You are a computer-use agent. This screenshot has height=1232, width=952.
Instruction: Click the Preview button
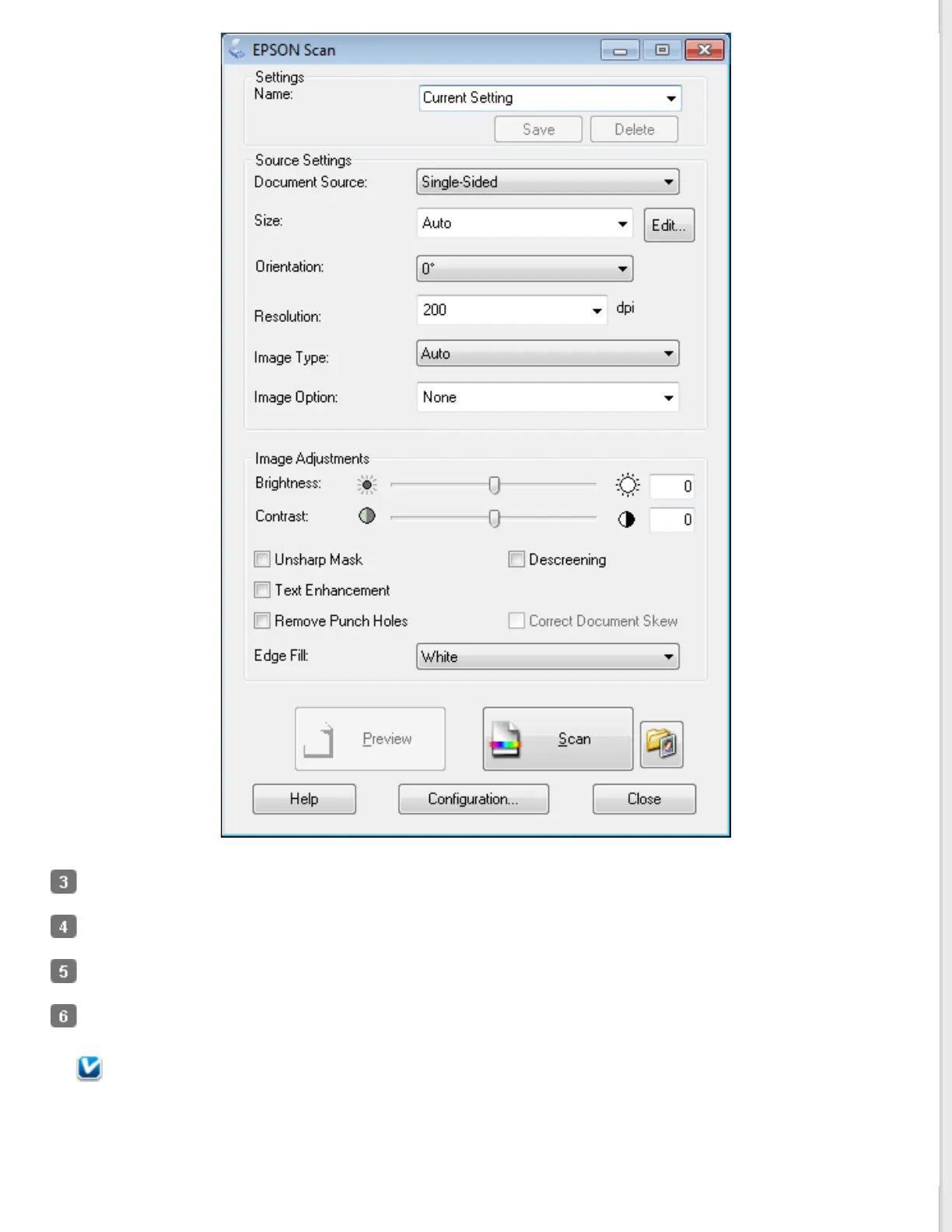[370, 739]
